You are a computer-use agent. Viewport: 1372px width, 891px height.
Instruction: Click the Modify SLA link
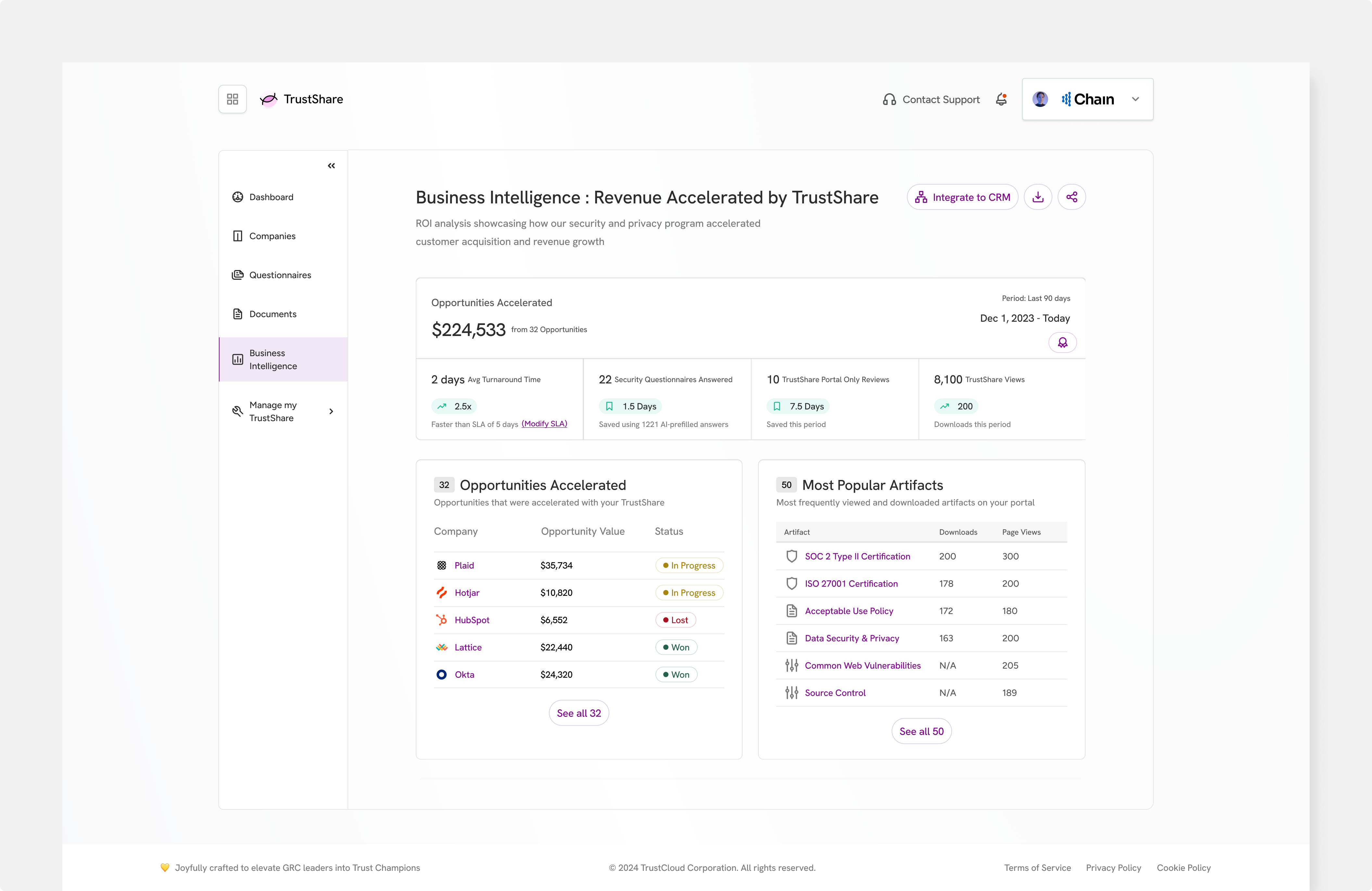(544, 424)
